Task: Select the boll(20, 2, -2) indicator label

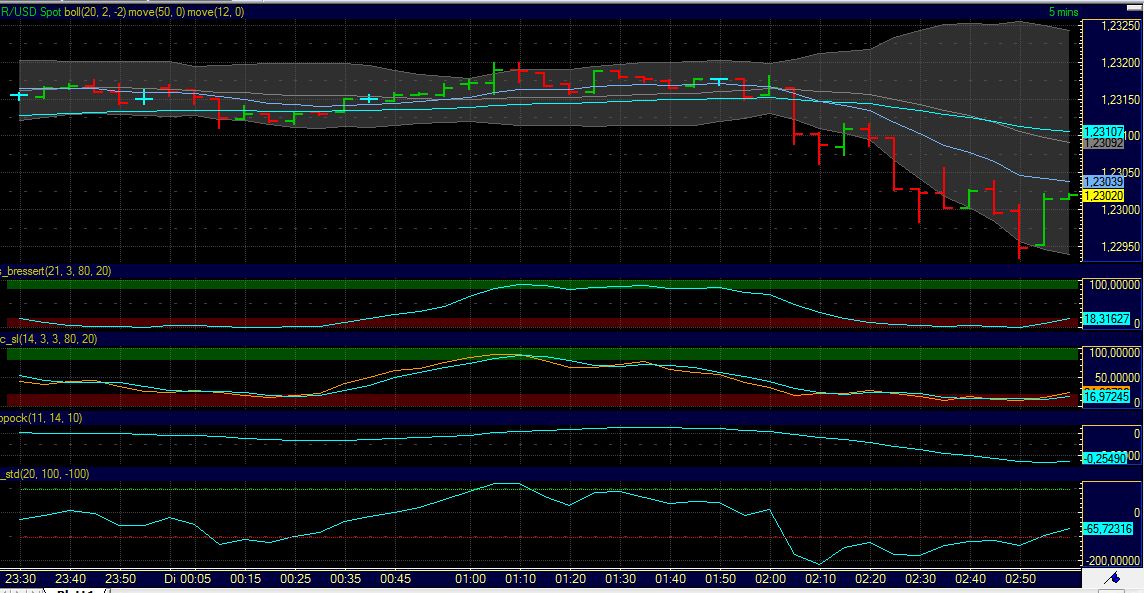Action: [x=95, y=13]
